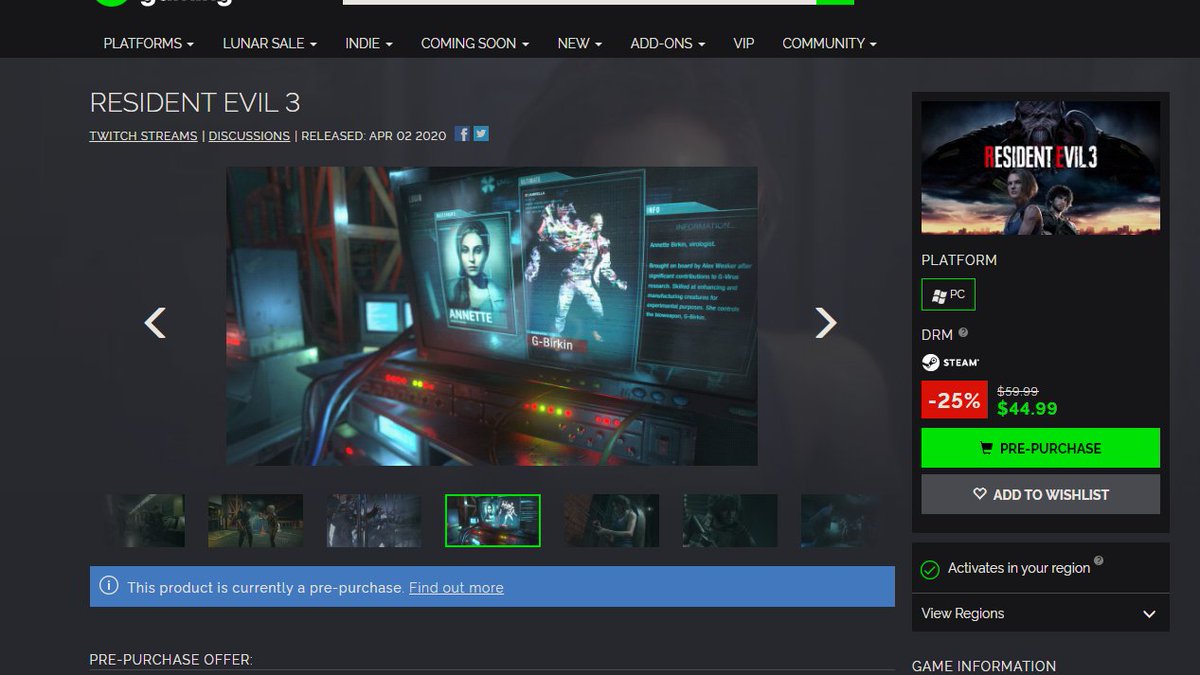Click the struck-through $59.99 original price

click(x=1018, y=391)
